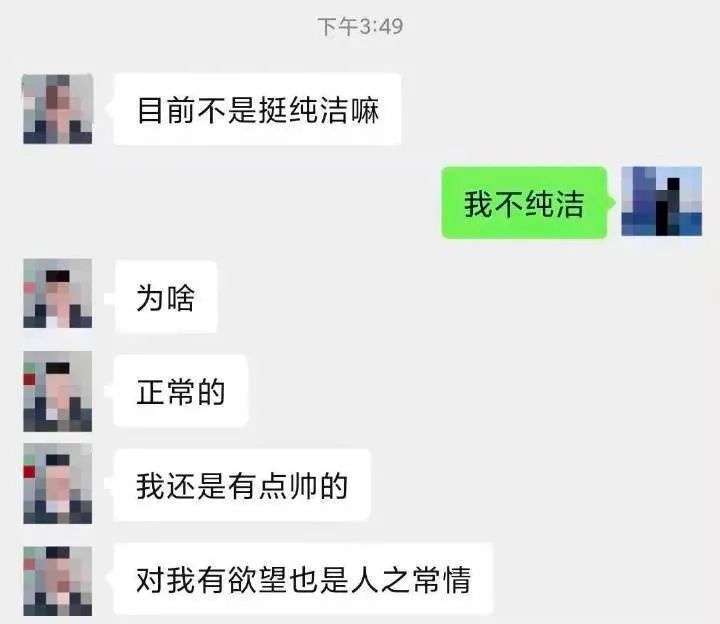Tap the "下午3:49" timestamp label
This screenshot has width=720, height=624.
tap(360, 27)
